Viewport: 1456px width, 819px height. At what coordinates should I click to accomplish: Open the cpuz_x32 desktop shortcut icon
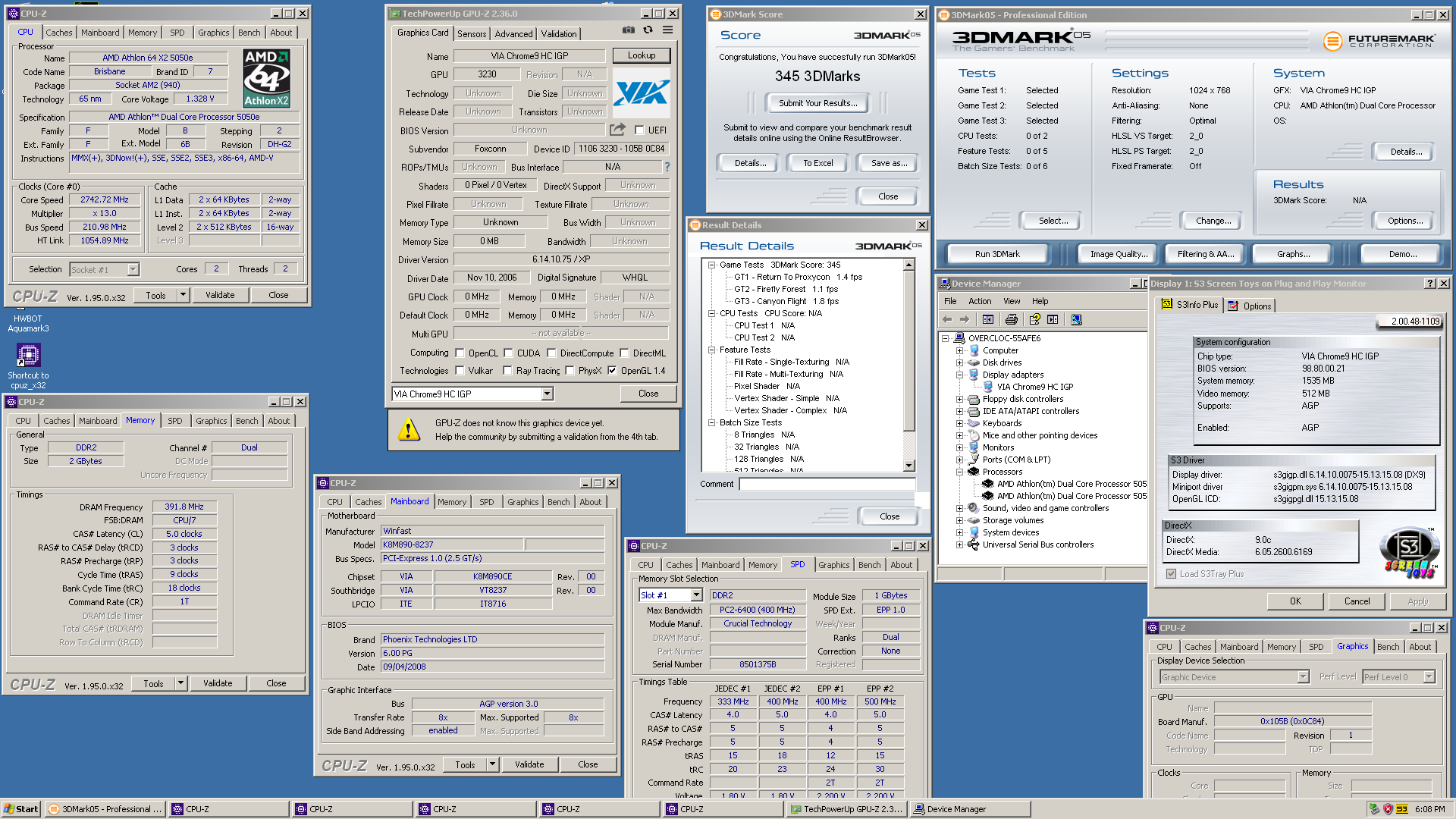point(28,355)
